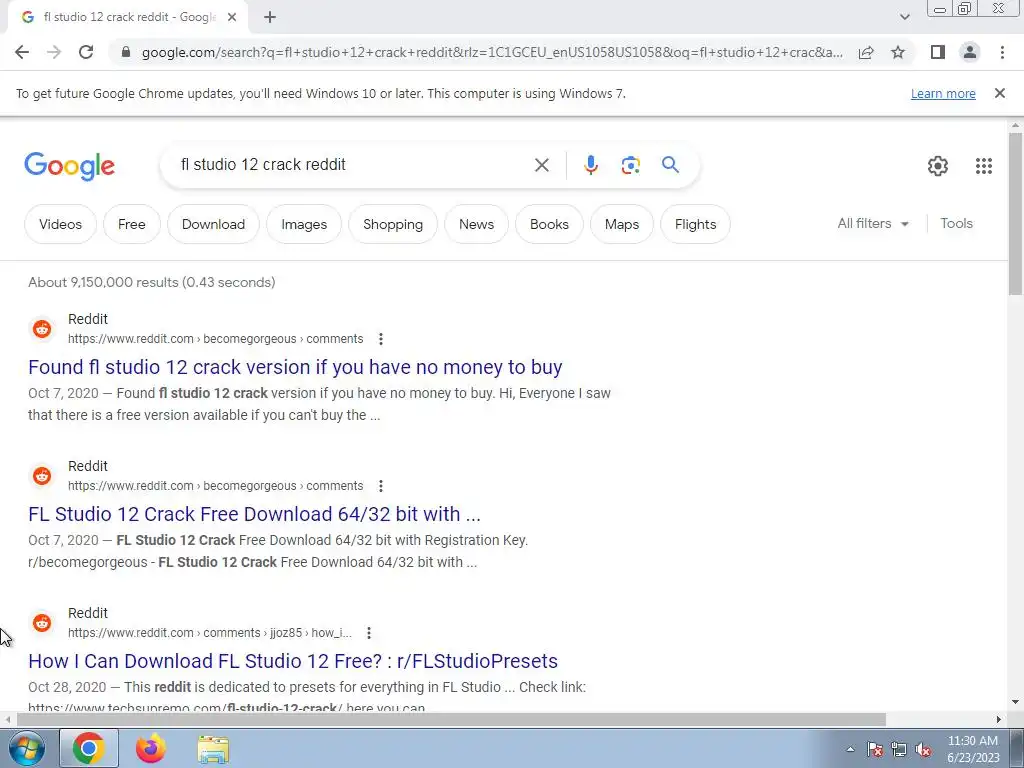The height and width of the screenshot is (768, 1024).
Task: Clear the search box text
Action: tap(541, 165)
